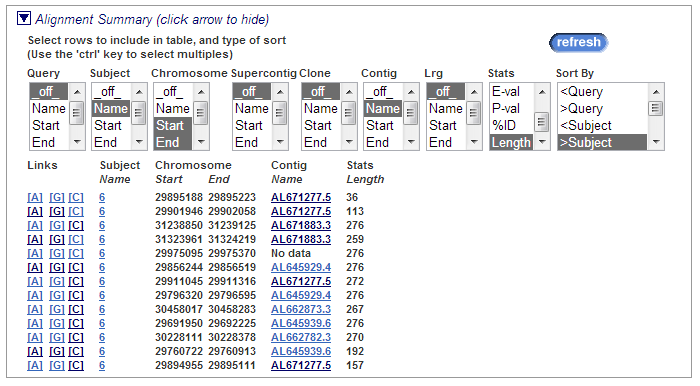Image resolution: width=700 pixels, height=386 pixels.
Task: Select _off_ in the Query list
Action: [49, 91]
